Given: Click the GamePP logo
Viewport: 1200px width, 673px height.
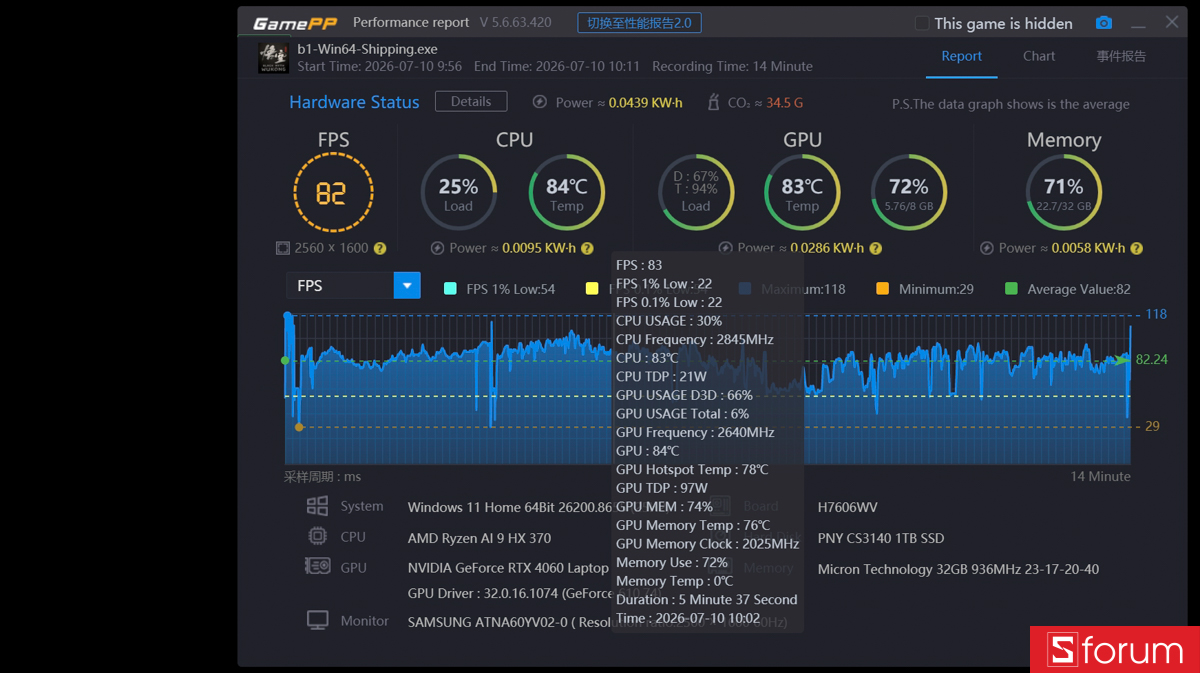Looking at the screenshot, I should (295, 23).
